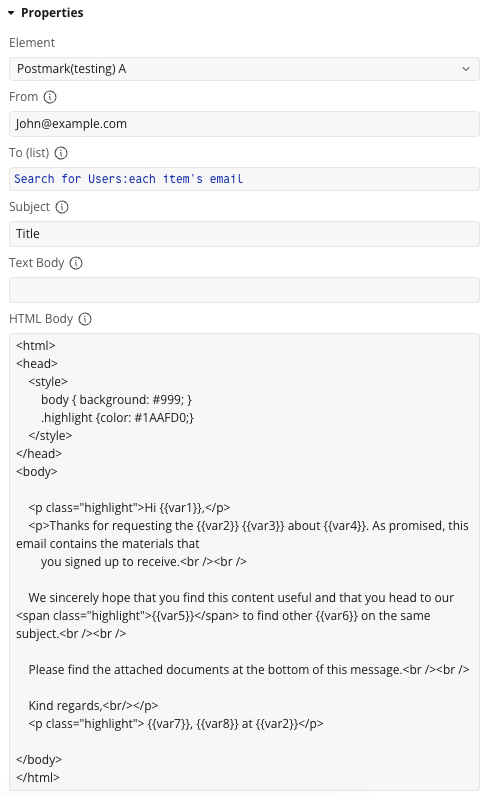Place cursor on the closing </html> line
This screenshot has height=795, width=486.
pyautogui.click(x=38, y=777)
